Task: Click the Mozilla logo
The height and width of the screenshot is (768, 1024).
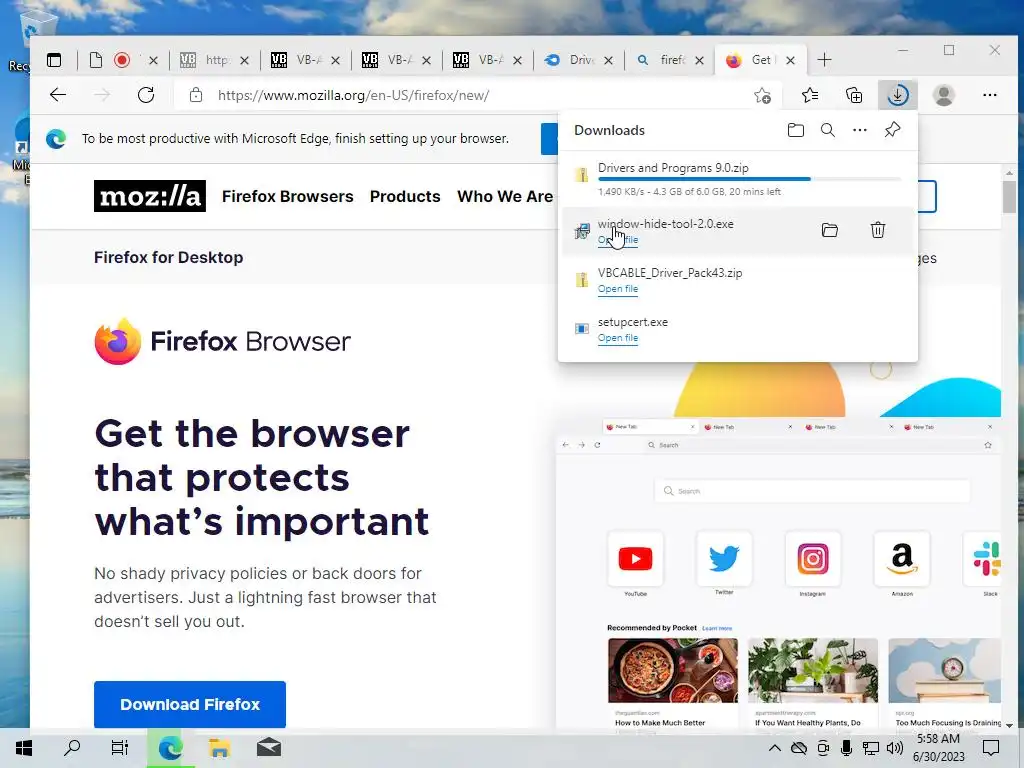Action: click(150, 196)
